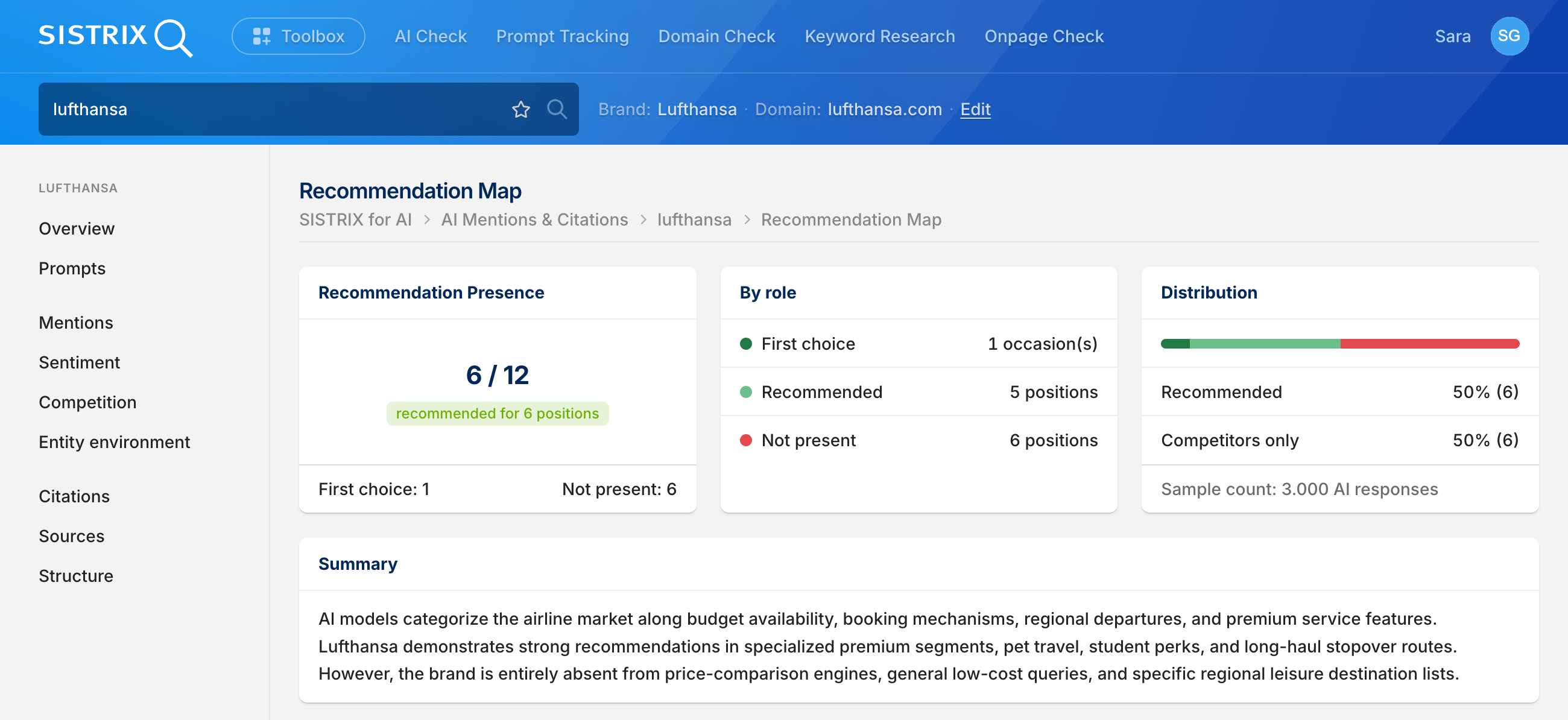The width and height of the screenshot is (1568, 720).
Task: Select the Not present role row
Action: 918,441
